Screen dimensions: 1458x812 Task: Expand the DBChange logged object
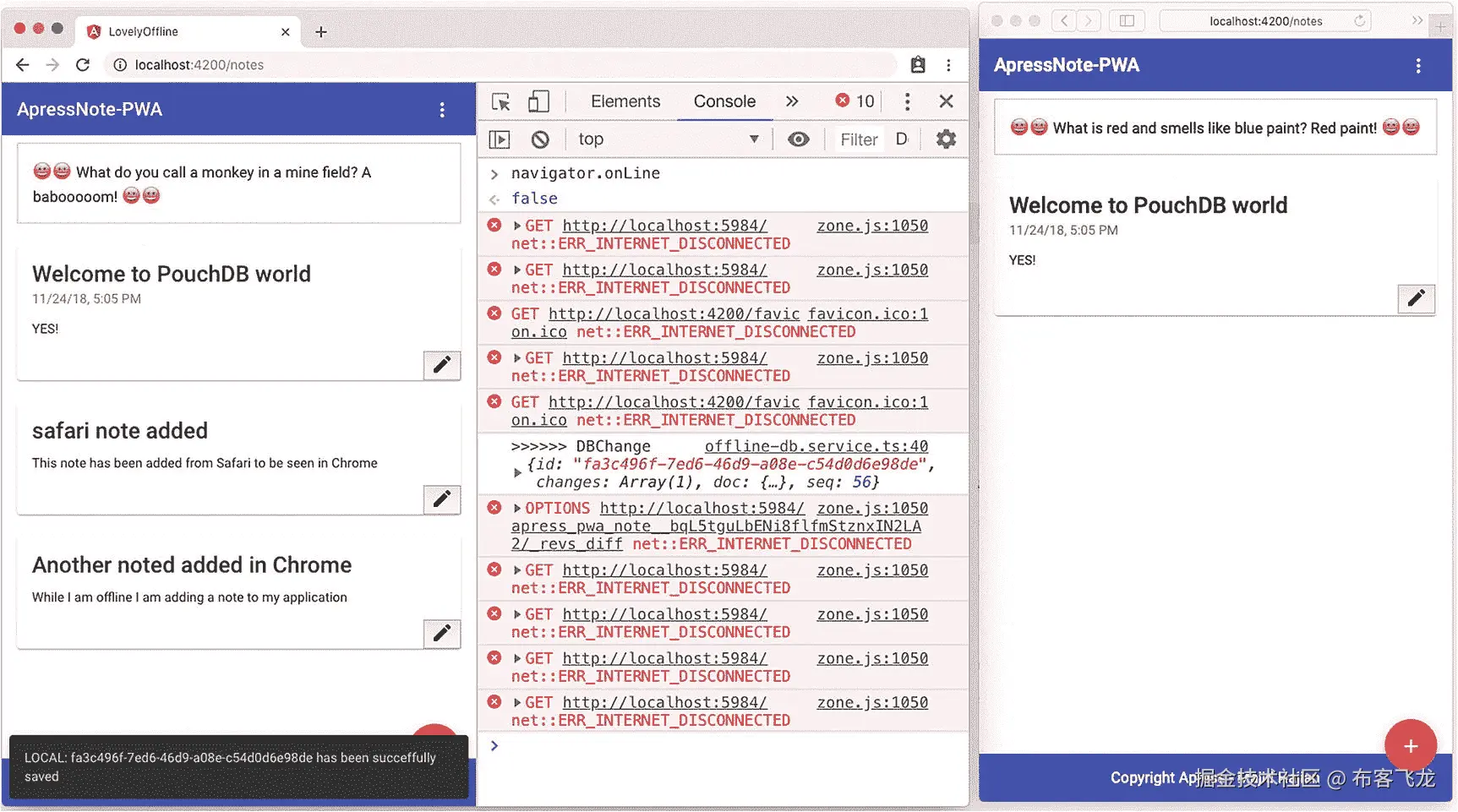pyautogui.click(x=517, y=473)
